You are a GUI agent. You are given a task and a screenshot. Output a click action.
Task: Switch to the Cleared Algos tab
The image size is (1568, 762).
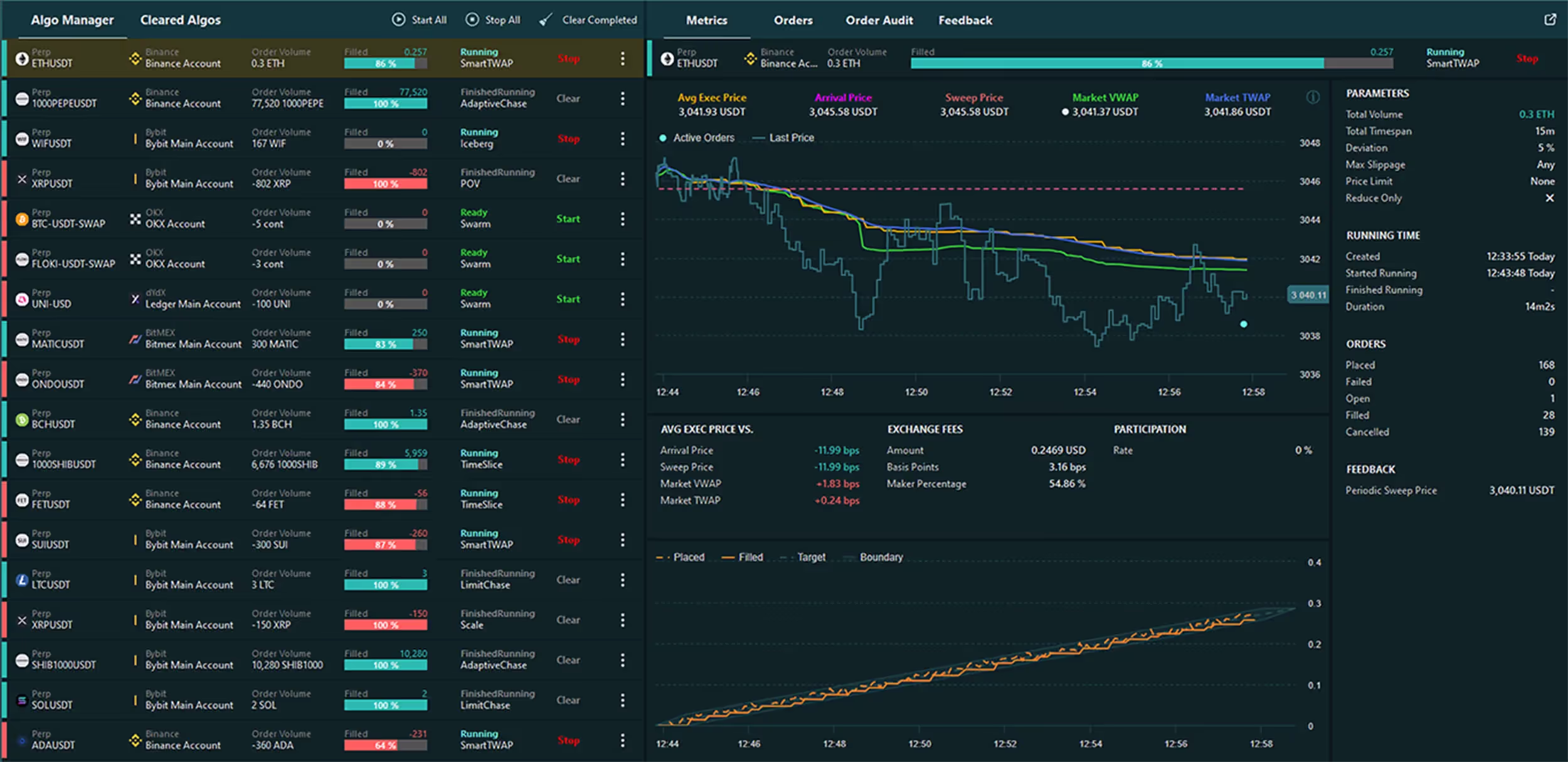pyautogui.click(x=181, y=20)
